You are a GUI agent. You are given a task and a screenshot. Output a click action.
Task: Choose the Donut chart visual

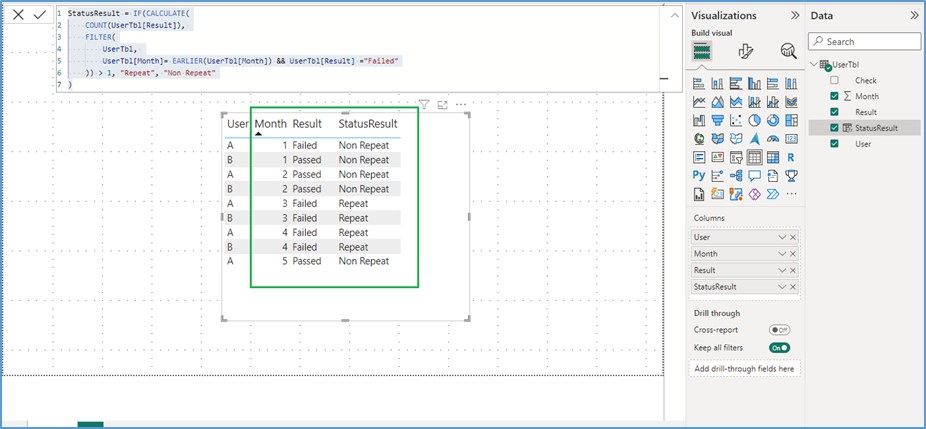(772, 121)
